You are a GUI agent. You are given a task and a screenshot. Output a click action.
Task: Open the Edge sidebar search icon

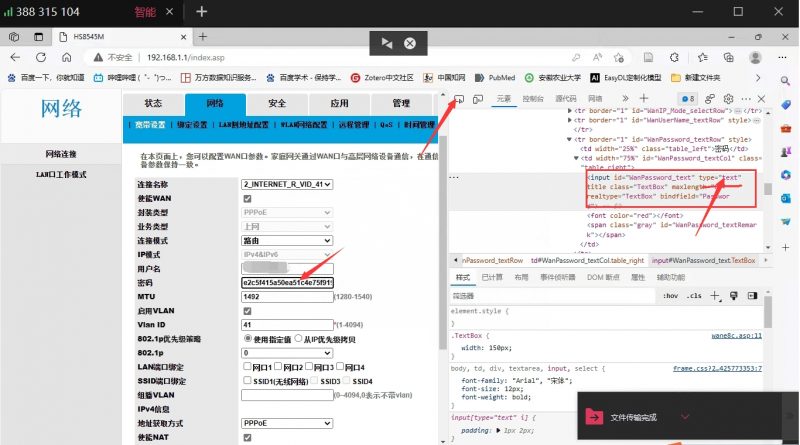pos(785,81)
